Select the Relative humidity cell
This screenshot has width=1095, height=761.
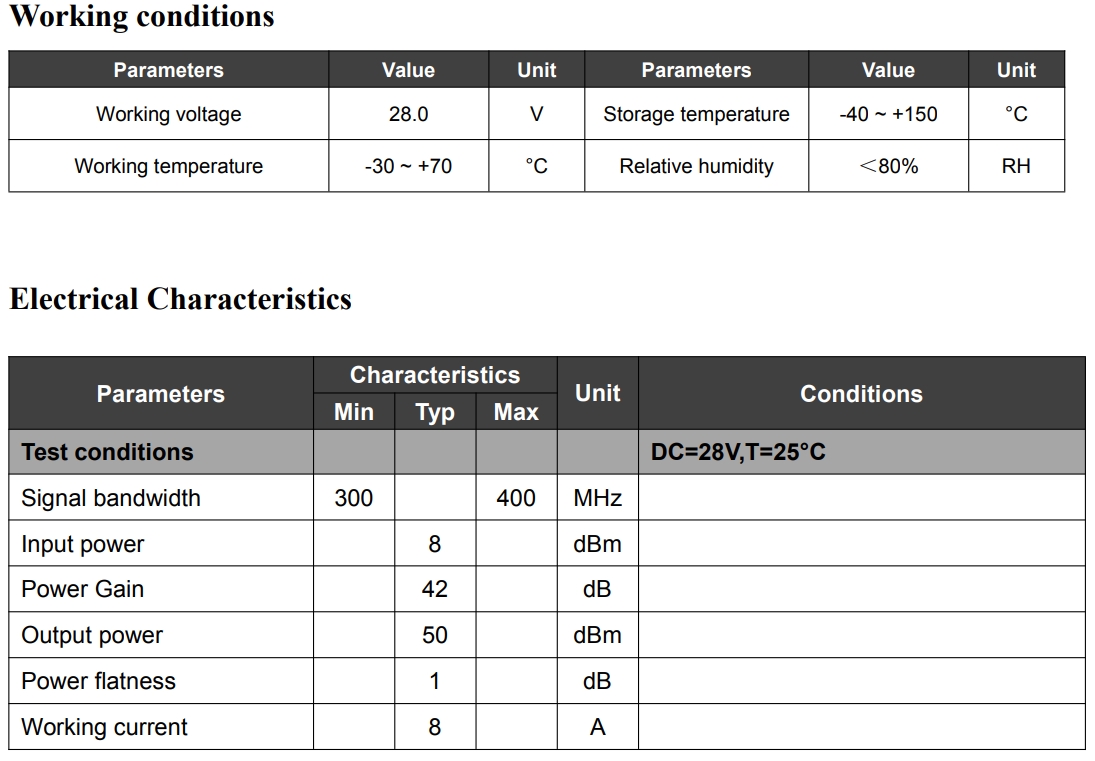coord(696,166)
